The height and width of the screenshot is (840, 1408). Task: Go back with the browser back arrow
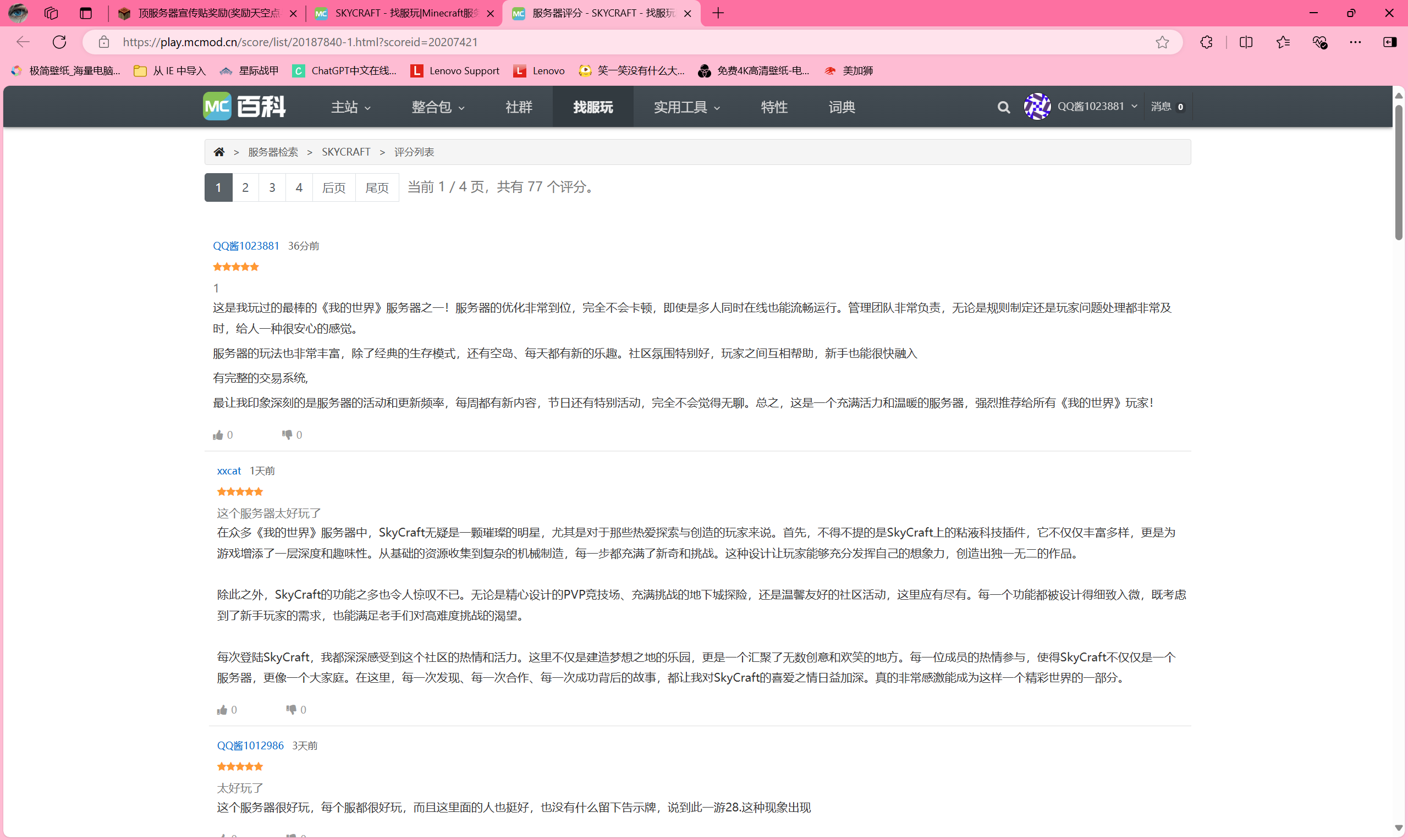tap(23, 42)
